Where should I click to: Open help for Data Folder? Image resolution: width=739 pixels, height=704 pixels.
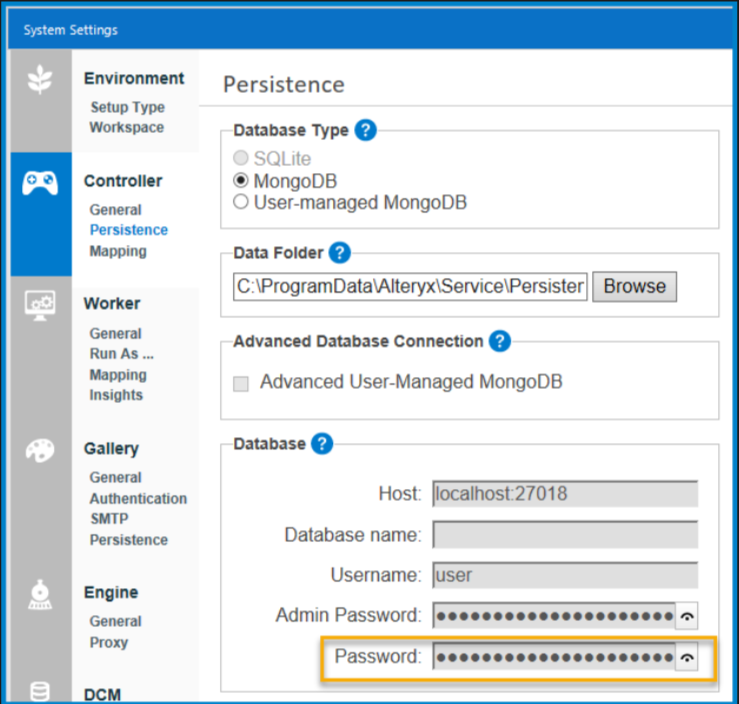click(x=339, y=253)
